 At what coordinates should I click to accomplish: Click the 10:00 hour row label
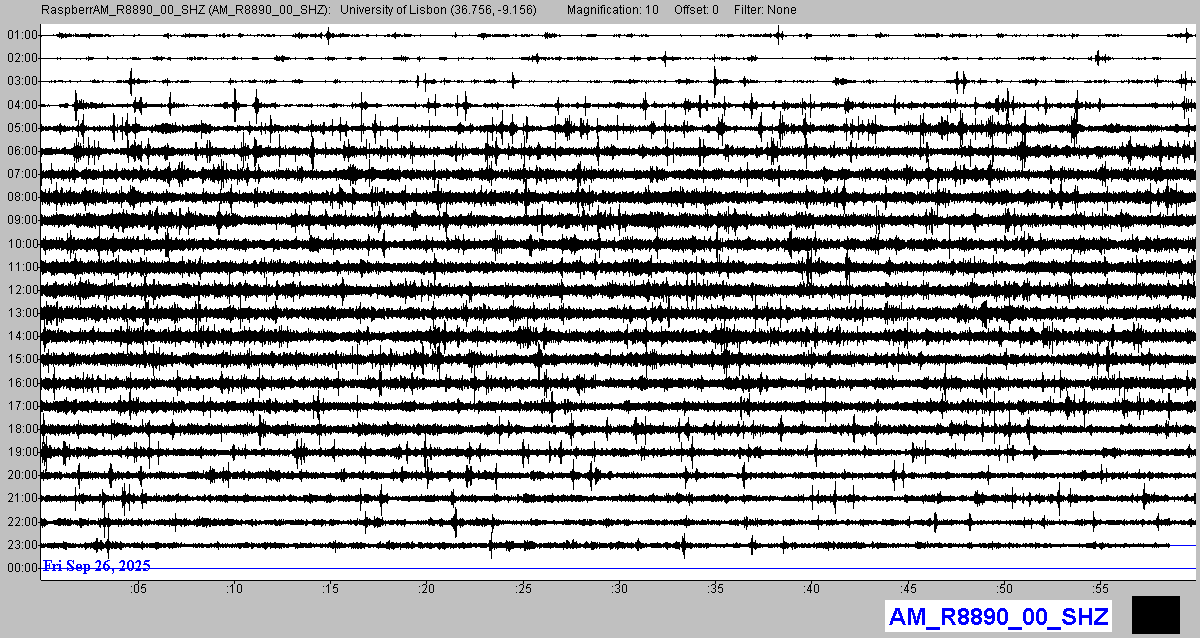pos(22,244)
